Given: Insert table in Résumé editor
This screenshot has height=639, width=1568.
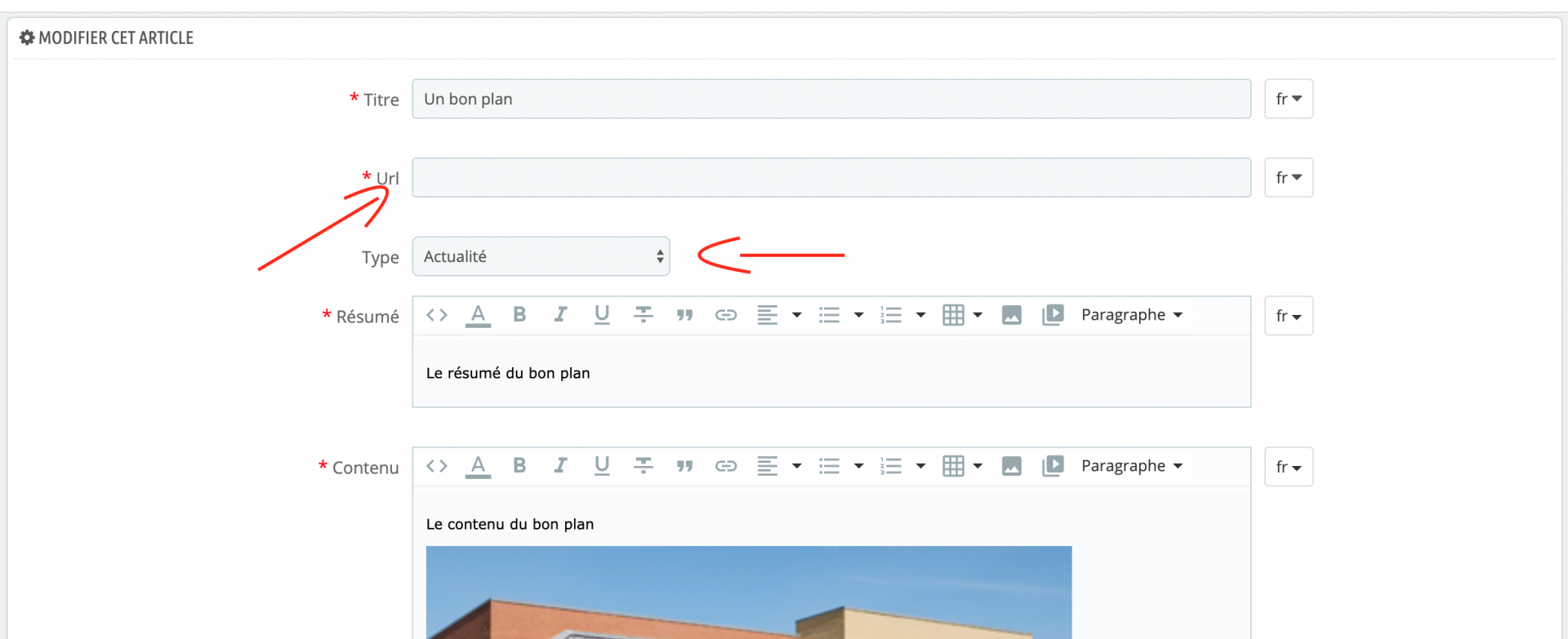Looking at the screenshot, I should pos(962,315).
